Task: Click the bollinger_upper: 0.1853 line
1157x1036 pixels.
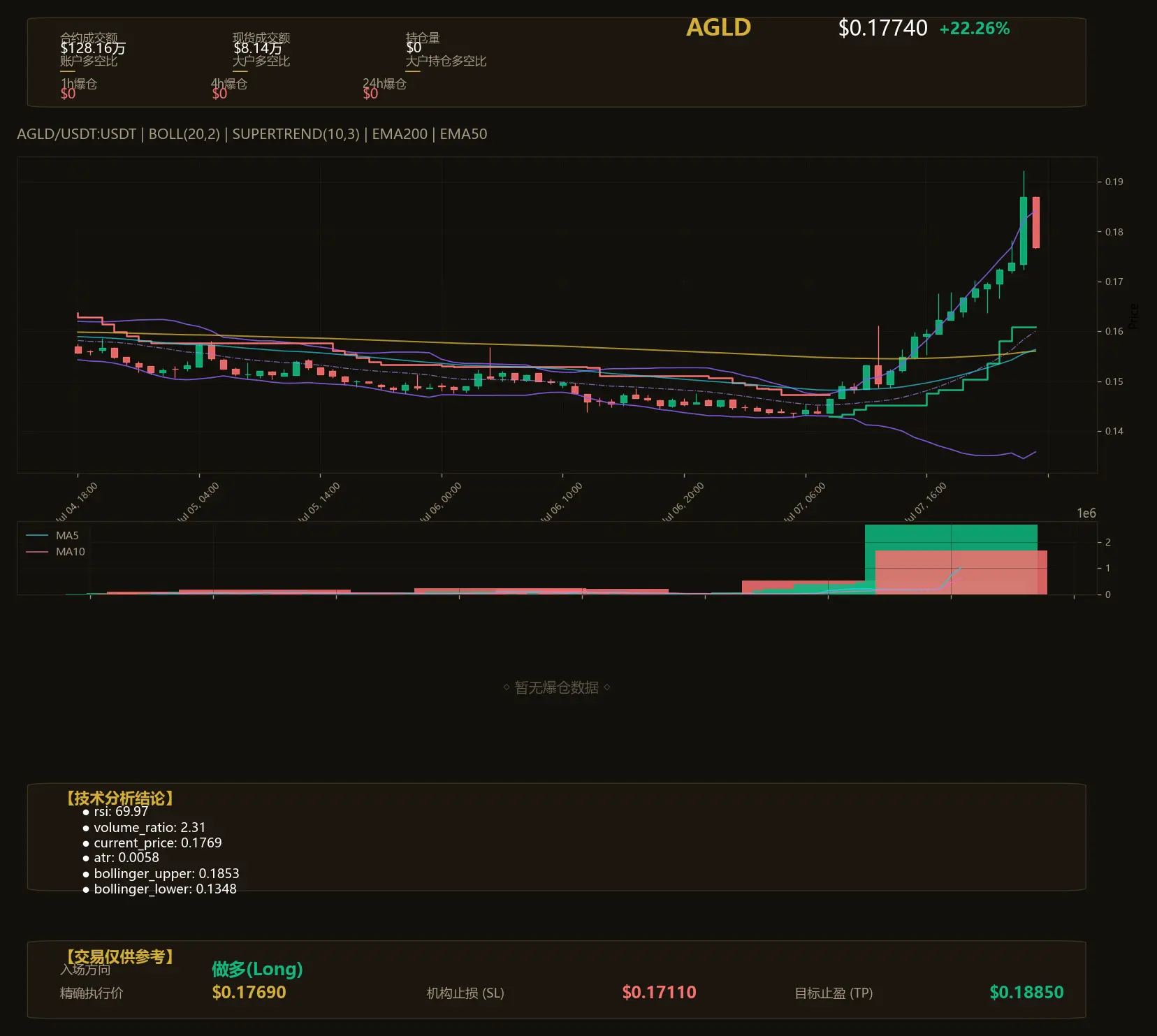Action: point(161,874)
